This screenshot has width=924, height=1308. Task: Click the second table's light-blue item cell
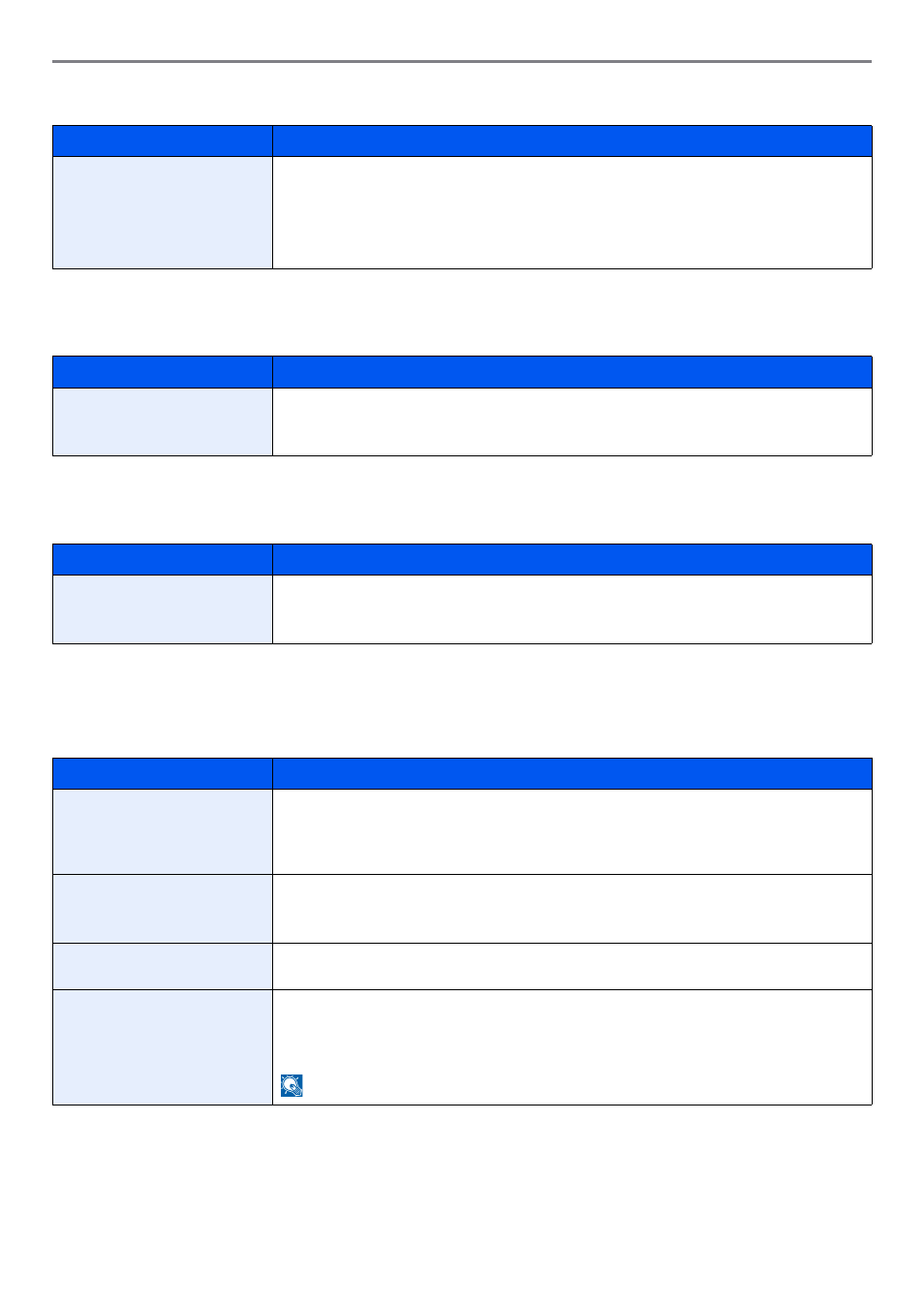(x=163, y=422)
